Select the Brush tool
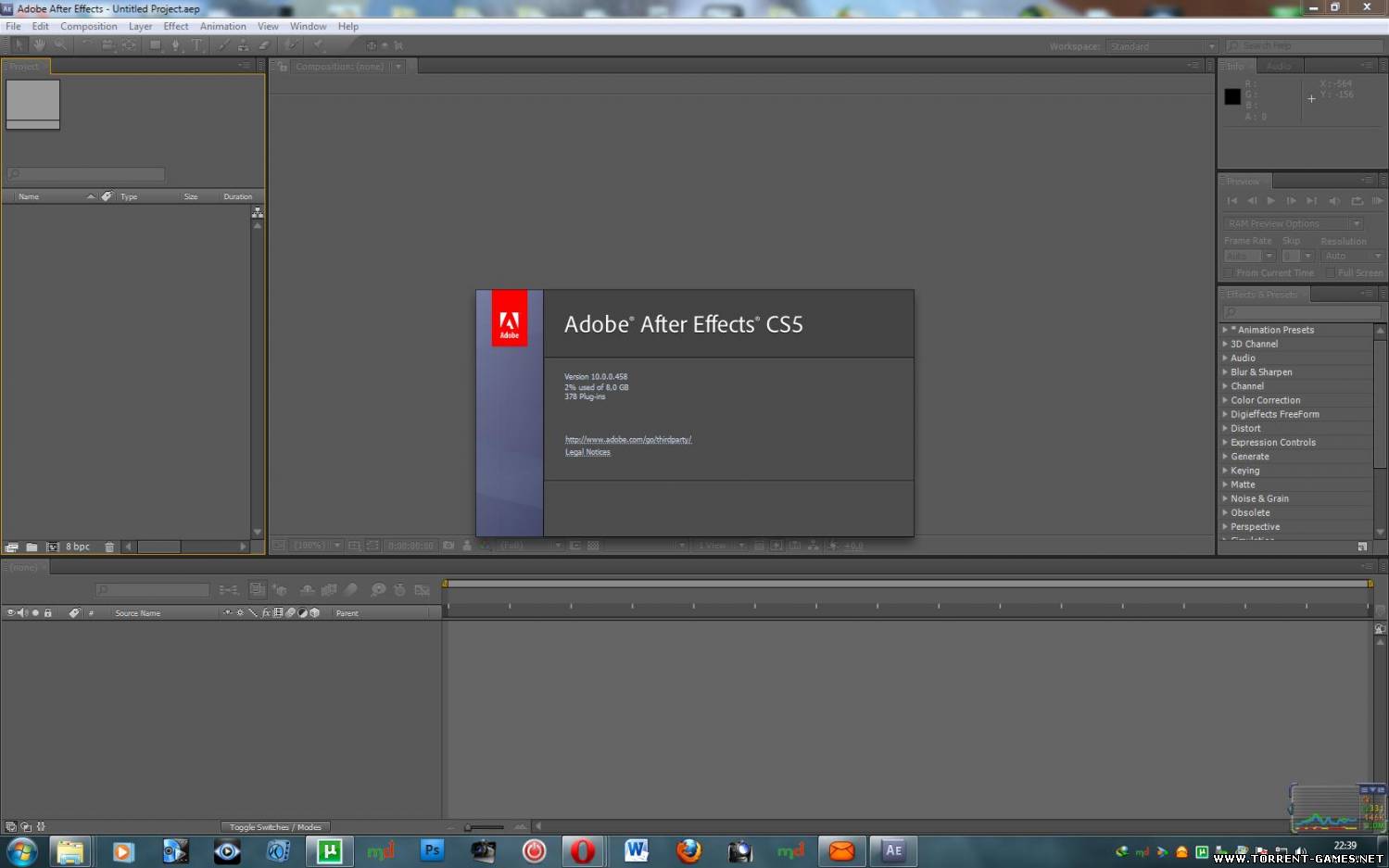 pyautogui.click(x=223, y=44)
